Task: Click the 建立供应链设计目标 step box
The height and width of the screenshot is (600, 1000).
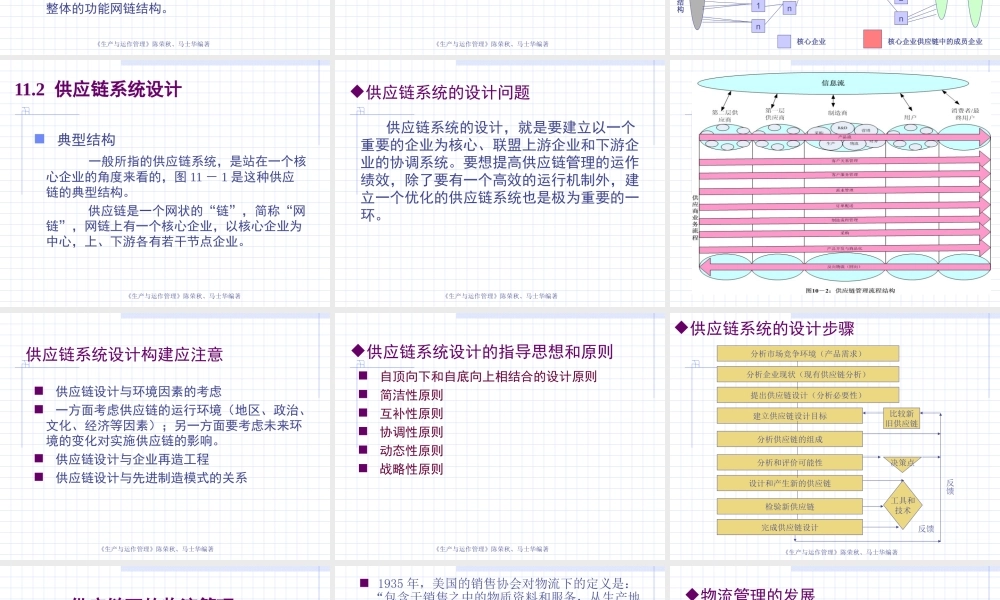Action: pyautogui.click(x=788, y=416)
